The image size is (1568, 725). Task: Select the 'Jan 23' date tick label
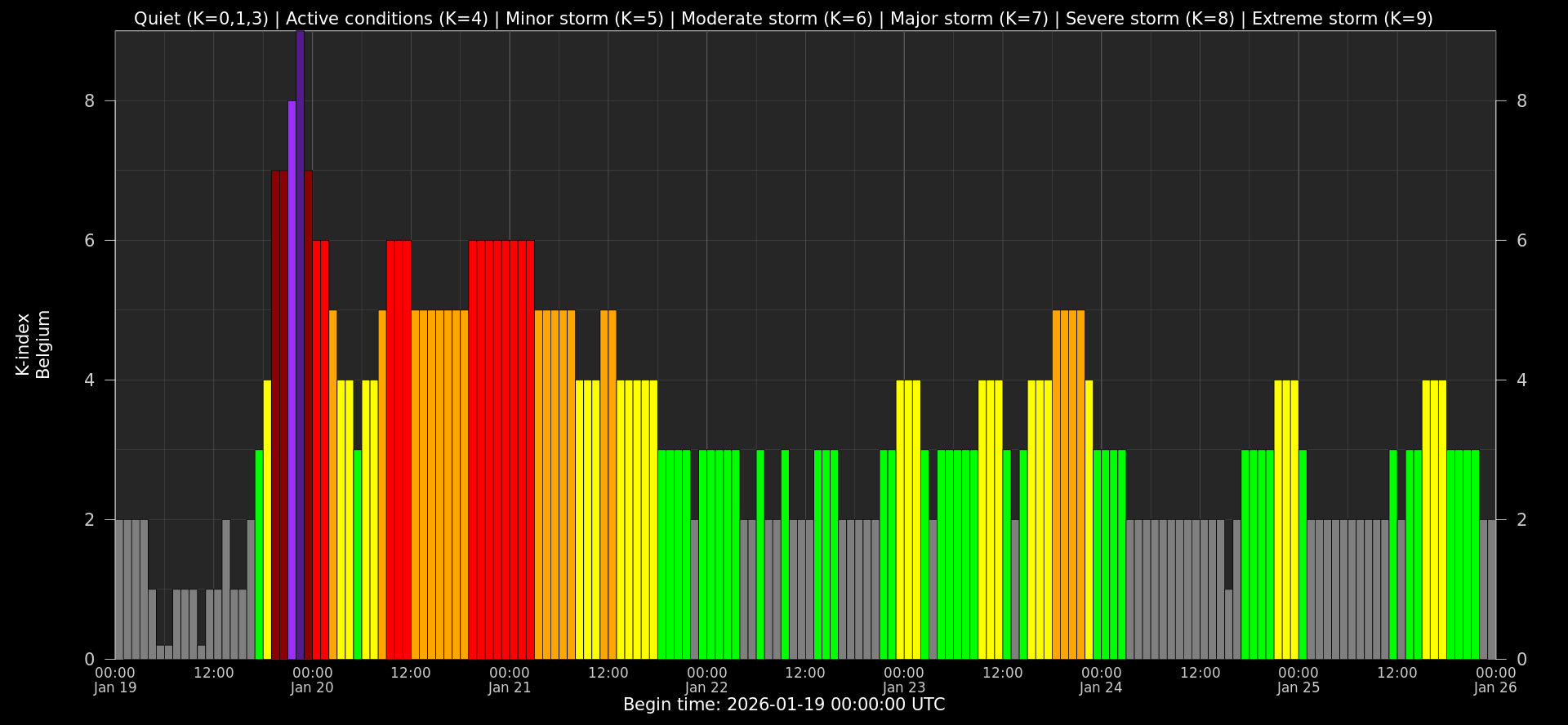click(904, 687)
